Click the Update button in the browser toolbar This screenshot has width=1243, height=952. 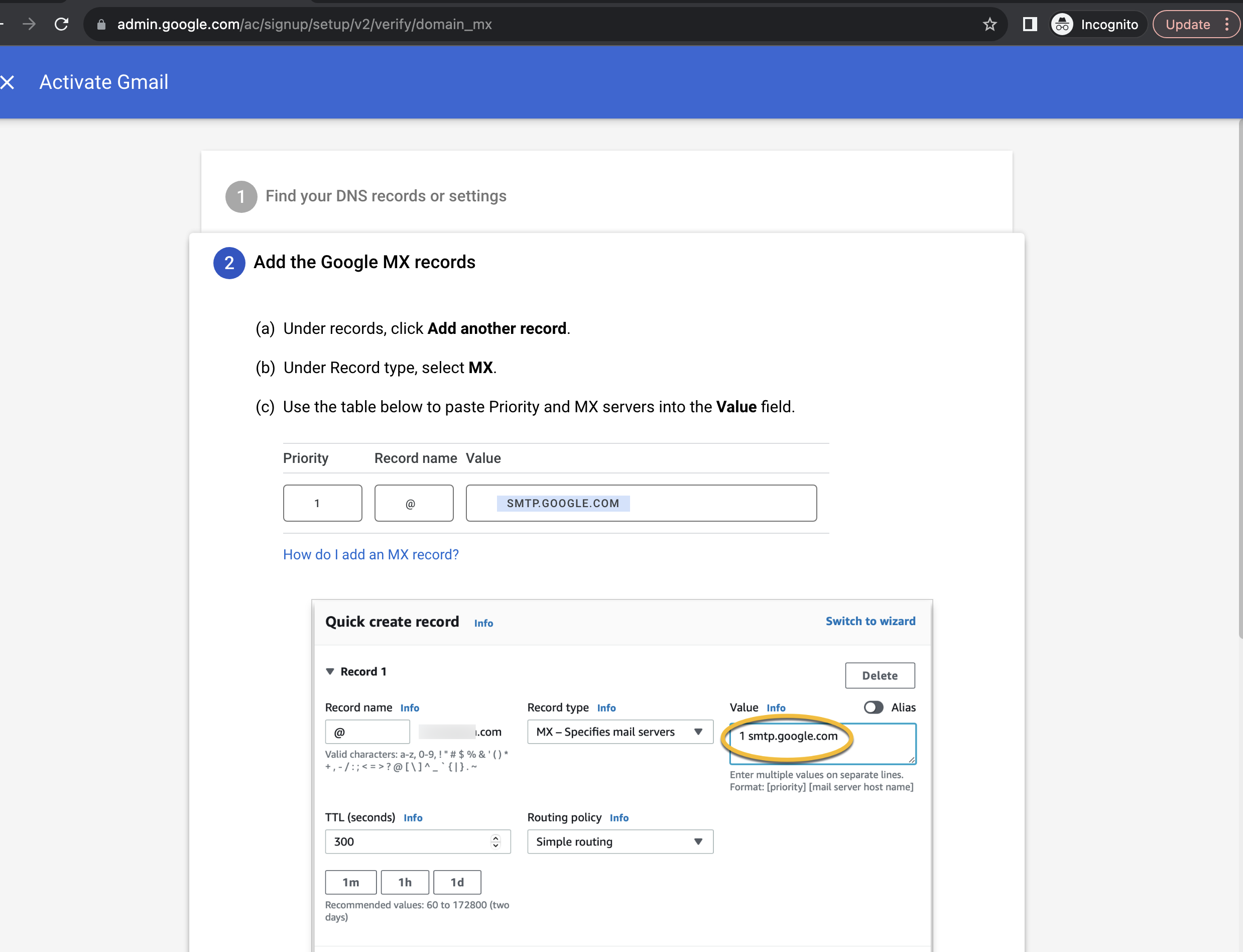pyautogui.click(x=1188, y=24)
